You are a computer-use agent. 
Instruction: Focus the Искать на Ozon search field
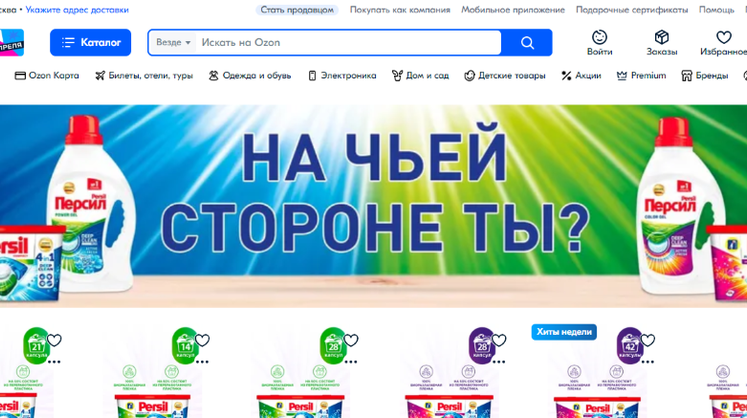[x=348, y=42]
